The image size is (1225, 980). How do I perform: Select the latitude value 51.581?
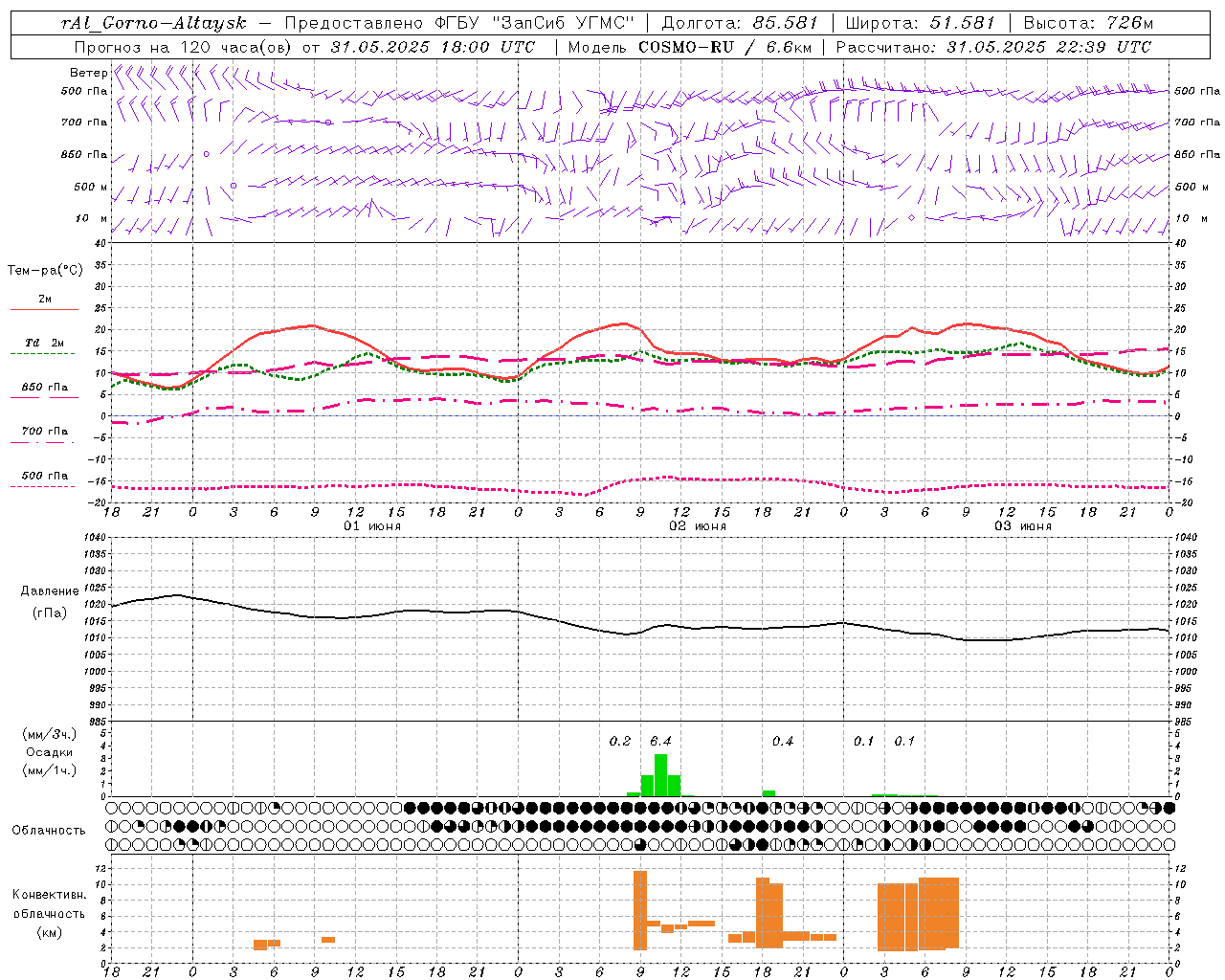pos(961,23)
